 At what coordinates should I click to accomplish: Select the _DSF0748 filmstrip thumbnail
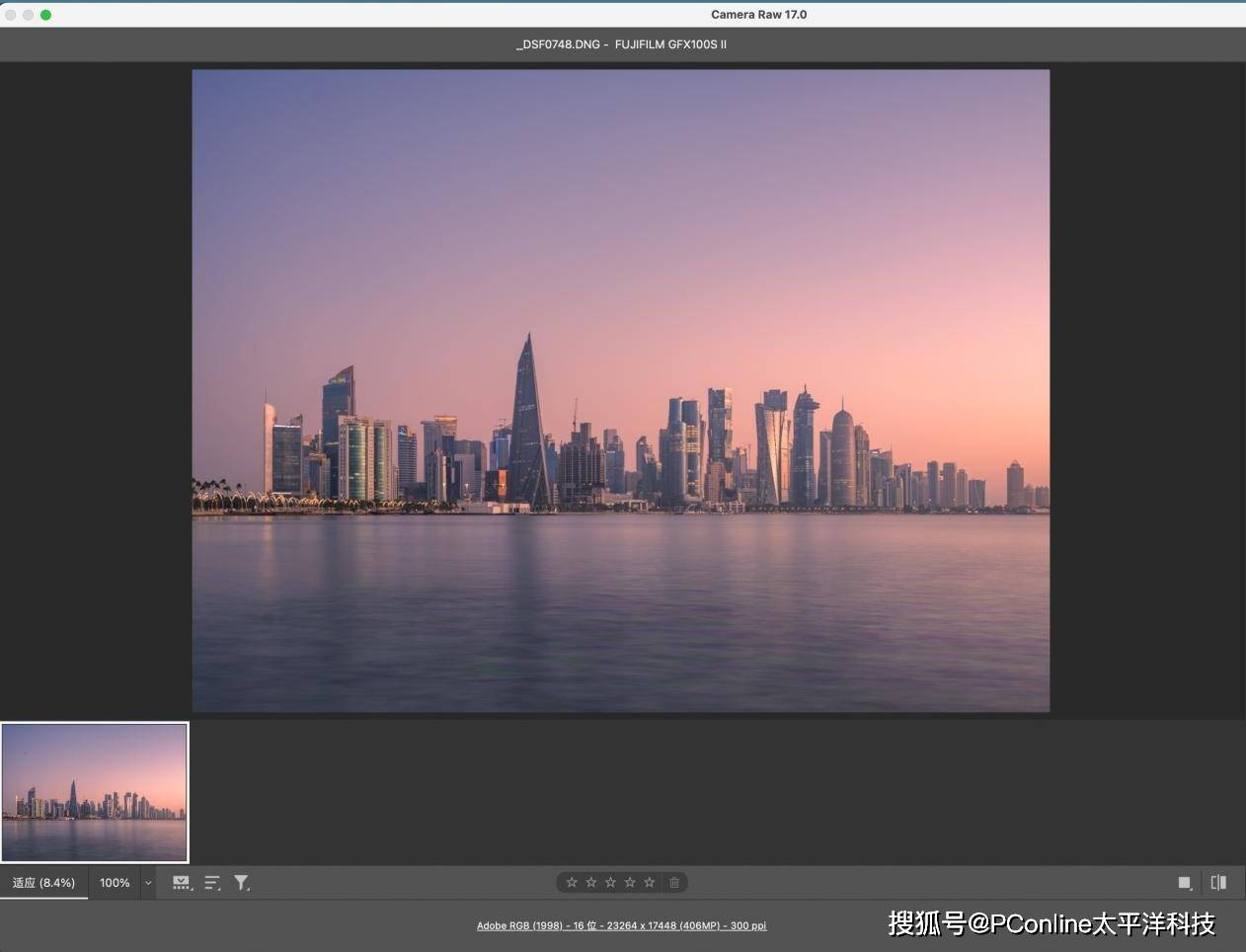[95, 792]
